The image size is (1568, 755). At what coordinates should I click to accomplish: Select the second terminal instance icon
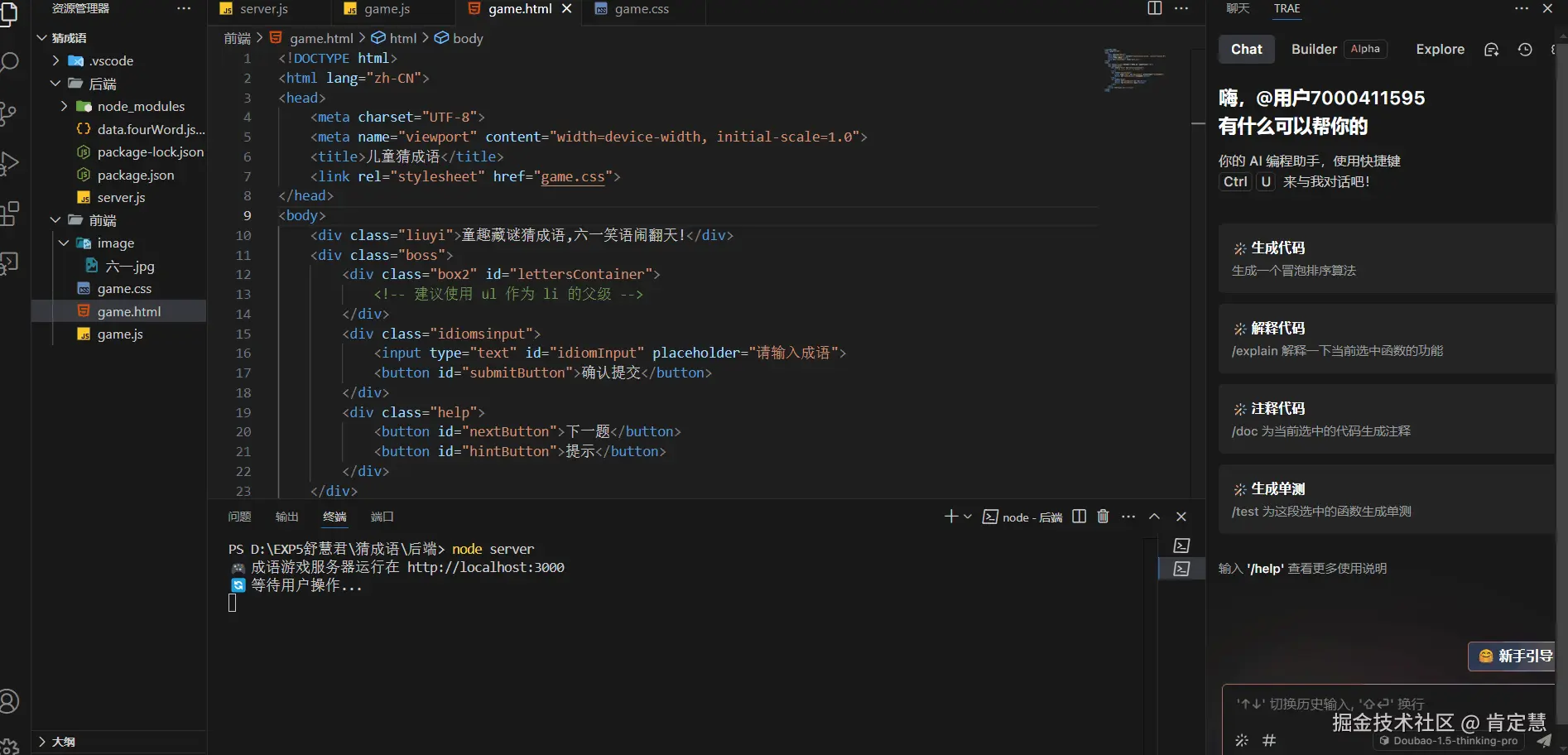pyautogui.click(x=1182, y=569)
